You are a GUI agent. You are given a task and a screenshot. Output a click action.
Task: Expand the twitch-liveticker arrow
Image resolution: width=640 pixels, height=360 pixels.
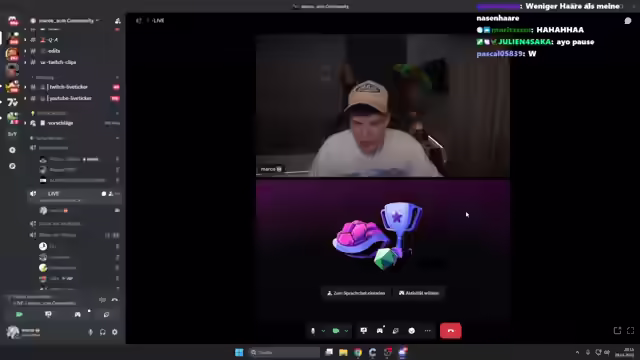(25, 87)
